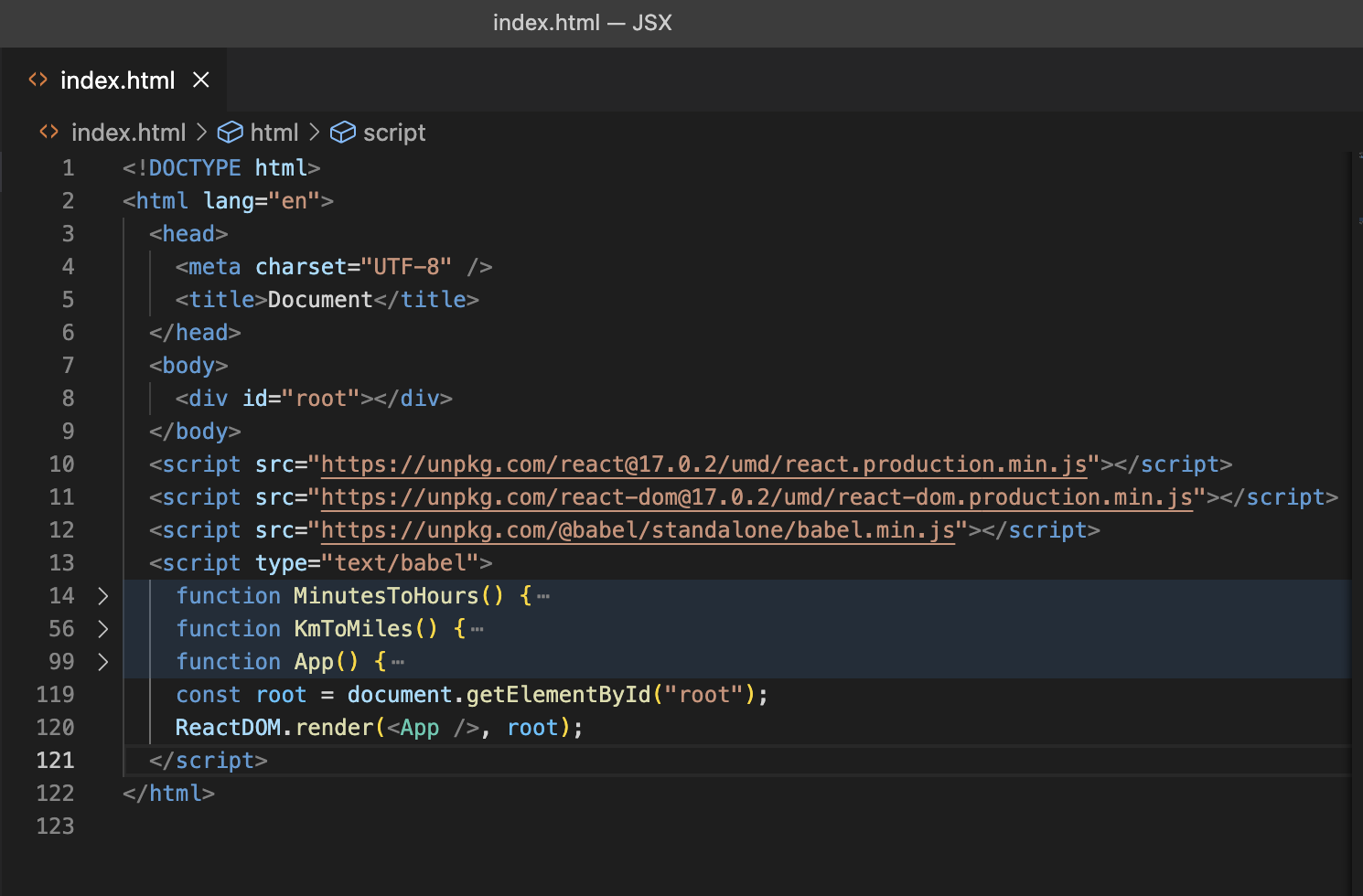The width and height of the screenshot is (1363, 896).
Task: Click the ellipsis after KmToMiles() {
Action: pos(478,630)
